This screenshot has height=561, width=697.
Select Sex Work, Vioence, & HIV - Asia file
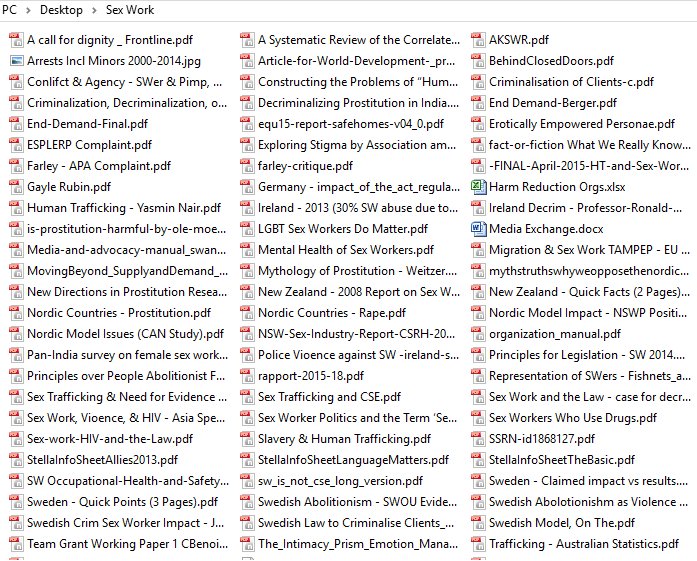tap(126, 418)
